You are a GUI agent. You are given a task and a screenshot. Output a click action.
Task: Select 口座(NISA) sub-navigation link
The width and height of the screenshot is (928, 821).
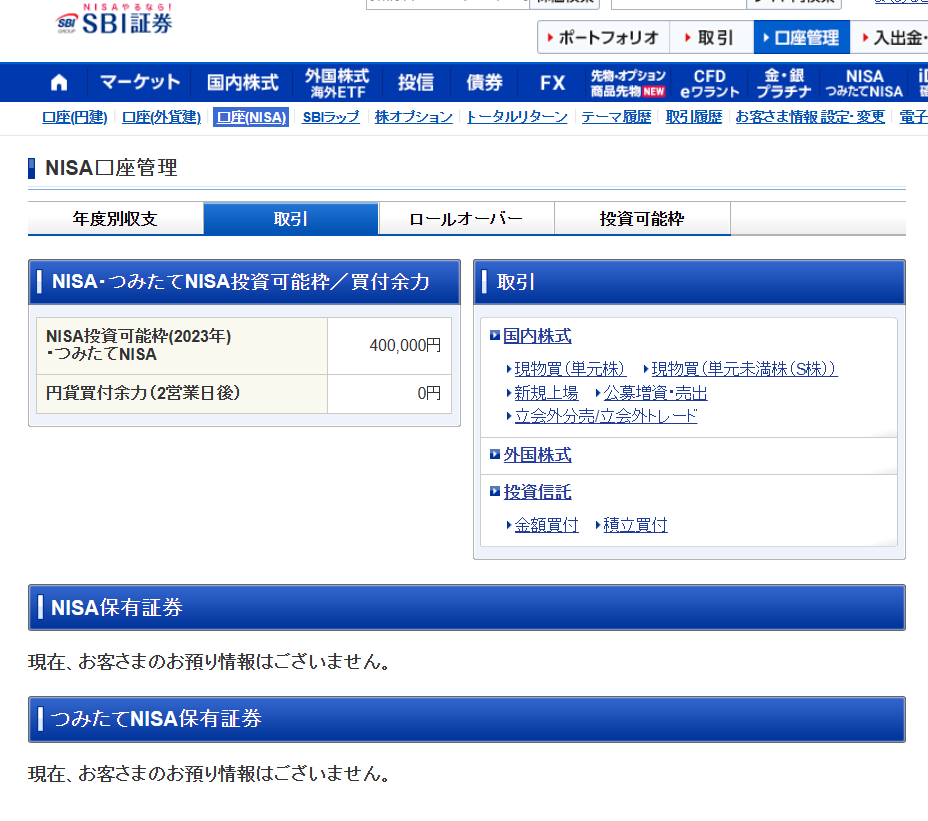(x=252, y=117)
